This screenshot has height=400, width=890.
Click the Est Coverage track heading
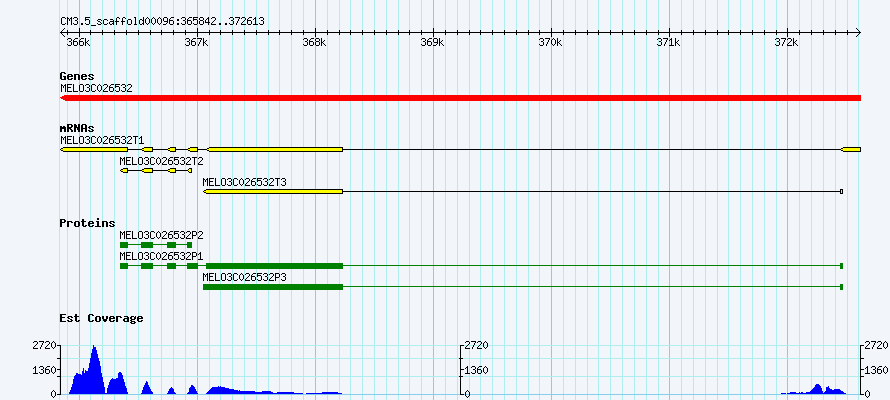click(x=101, y=318)
